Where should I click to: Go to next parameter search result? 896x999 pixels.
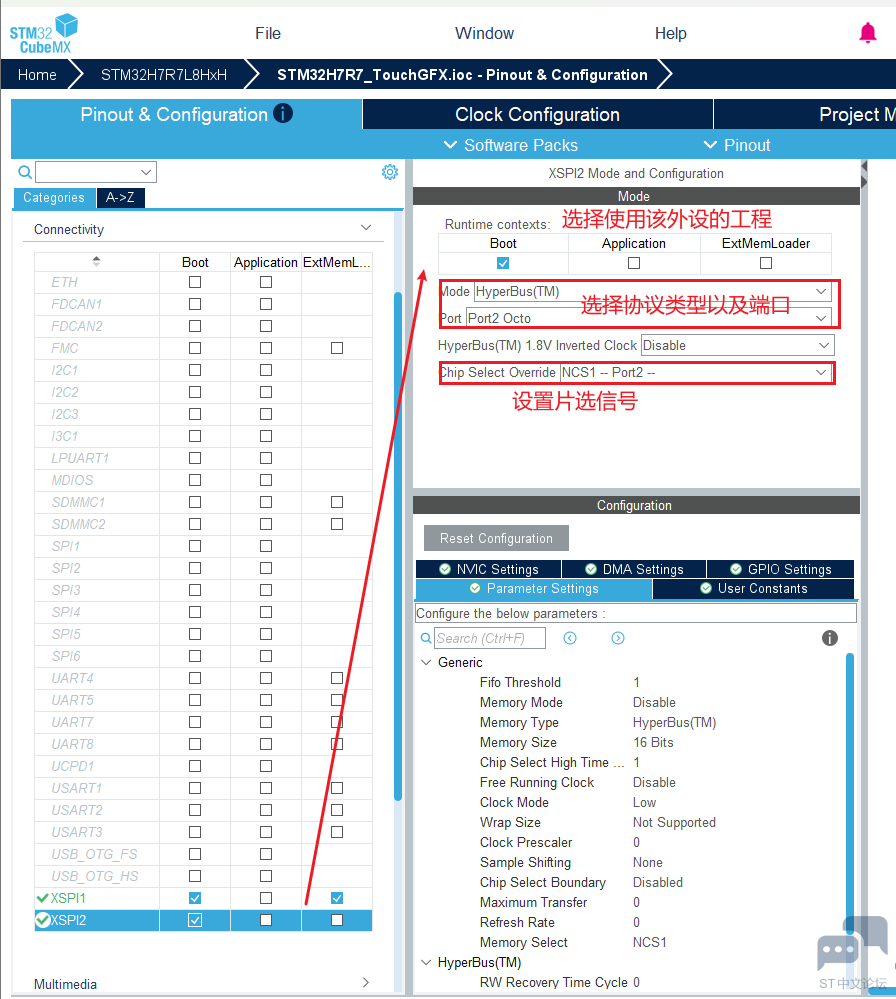618,638
